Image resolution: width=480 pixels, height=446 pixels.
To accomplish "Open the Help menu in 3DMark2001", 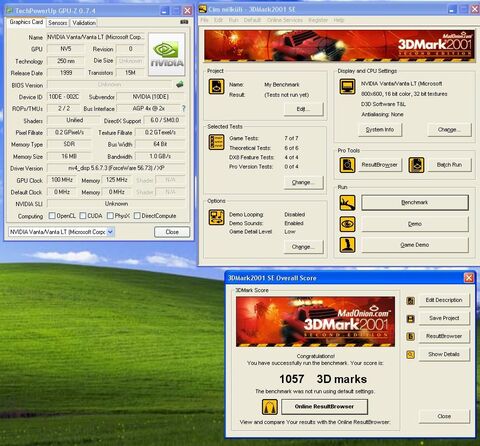I will 339,20.
